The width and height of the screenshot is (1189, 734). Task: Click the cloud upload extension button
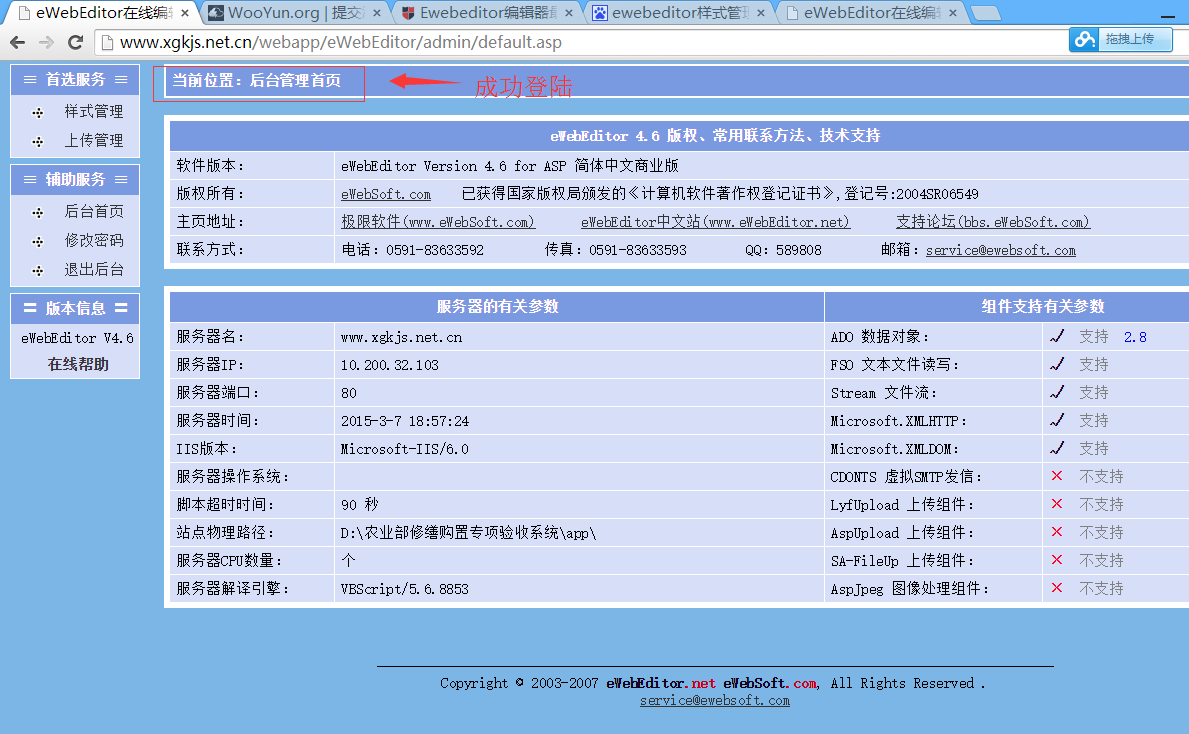(x=1120, y=39)
